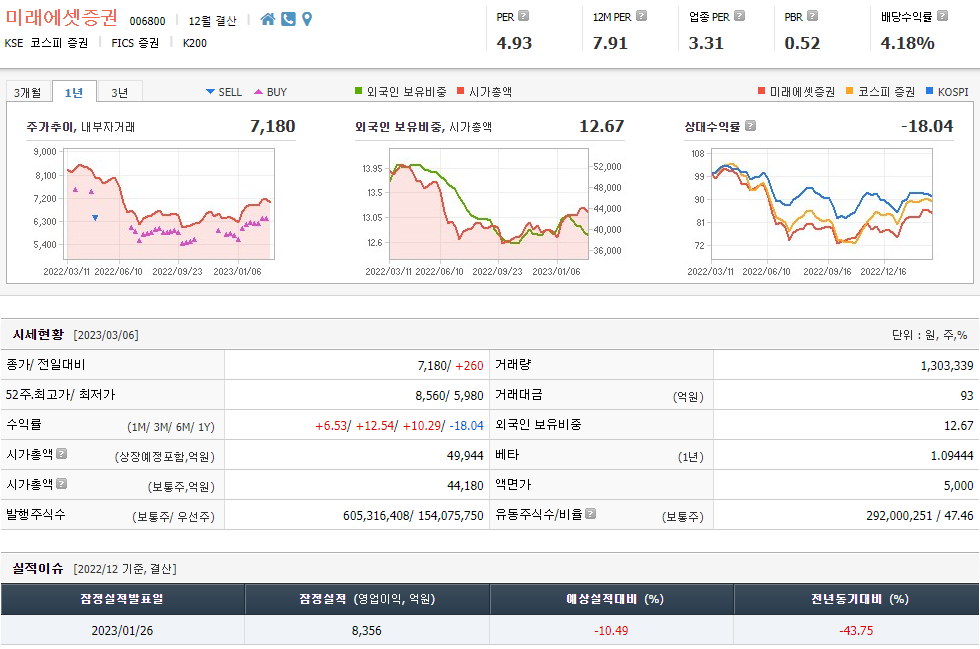Screen dimensions: 980x649
Task: Click the float shares 292,000,251 / 47.46
Action: pos(920,516)
